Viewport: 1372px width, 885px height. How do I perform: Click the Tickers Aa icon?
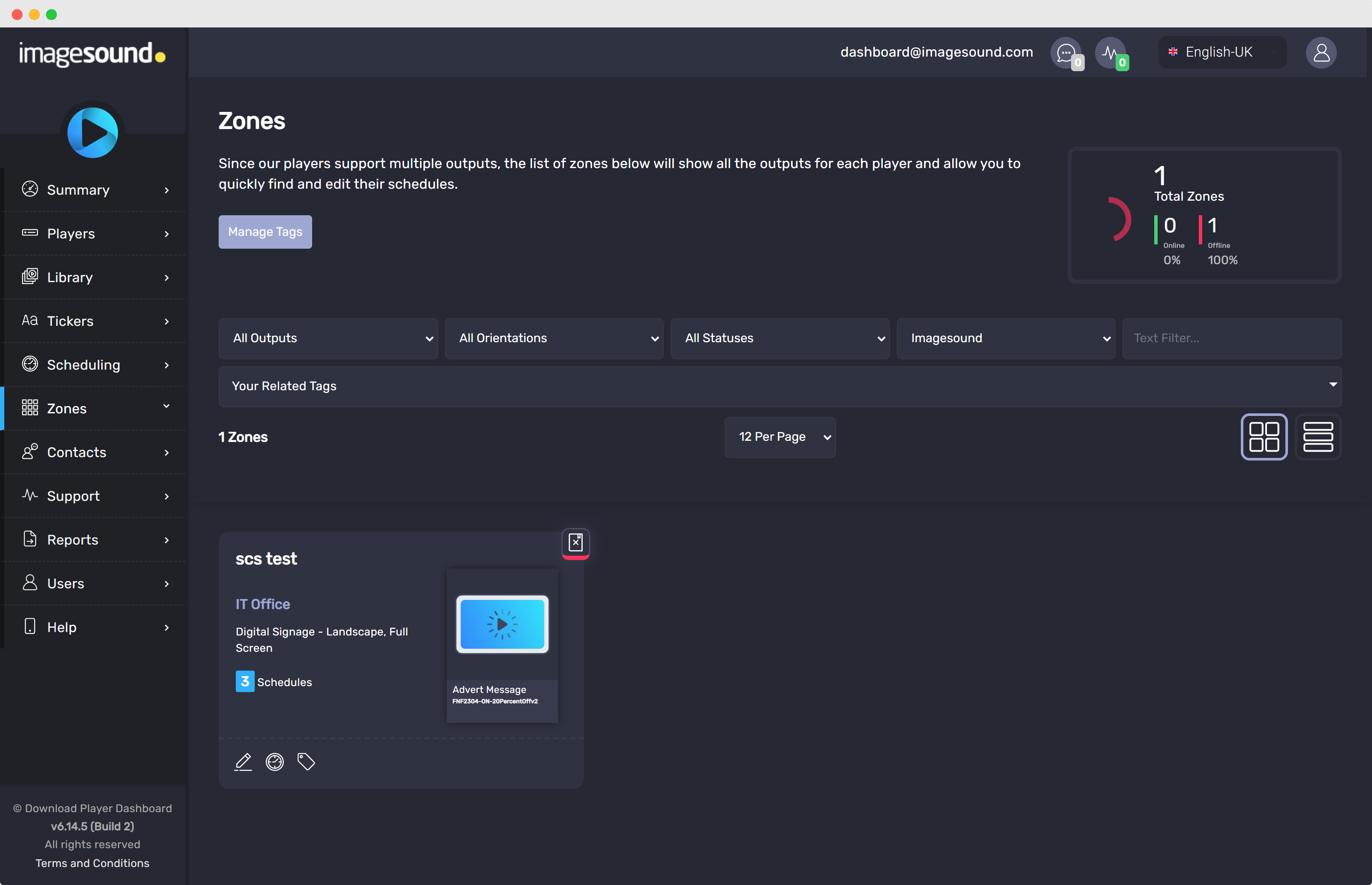30,320
